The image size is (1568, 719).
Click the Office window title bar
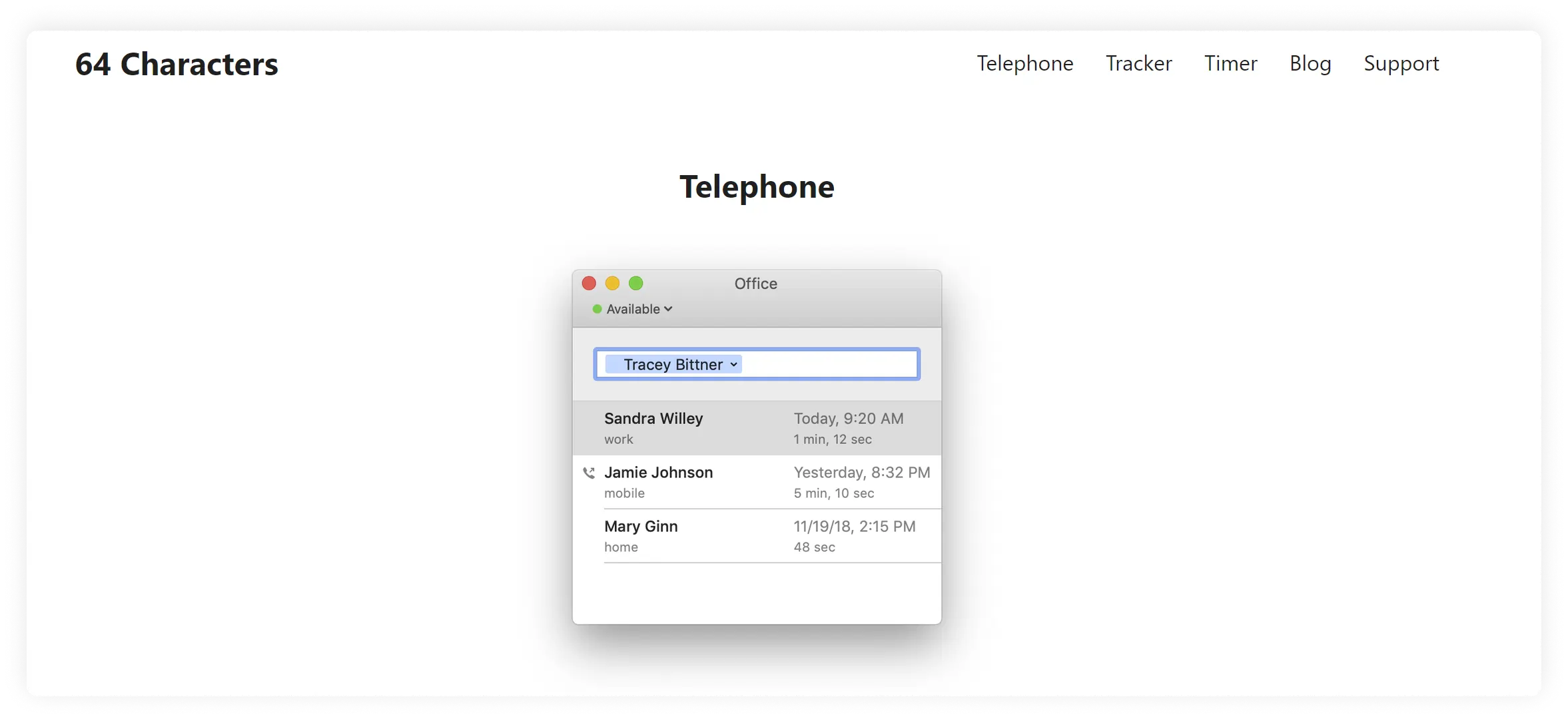click(x=755, y=283)
